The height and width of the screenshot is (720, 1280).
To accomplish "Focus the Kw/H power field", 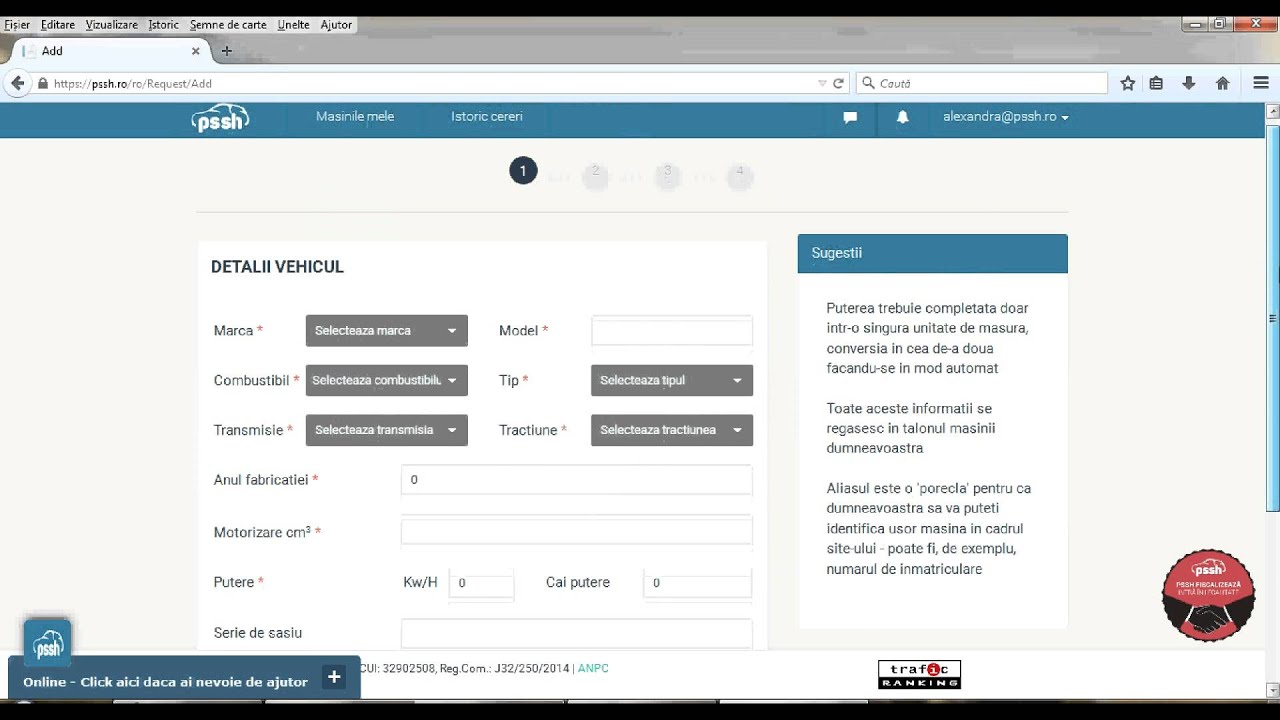I will (481, 583).
